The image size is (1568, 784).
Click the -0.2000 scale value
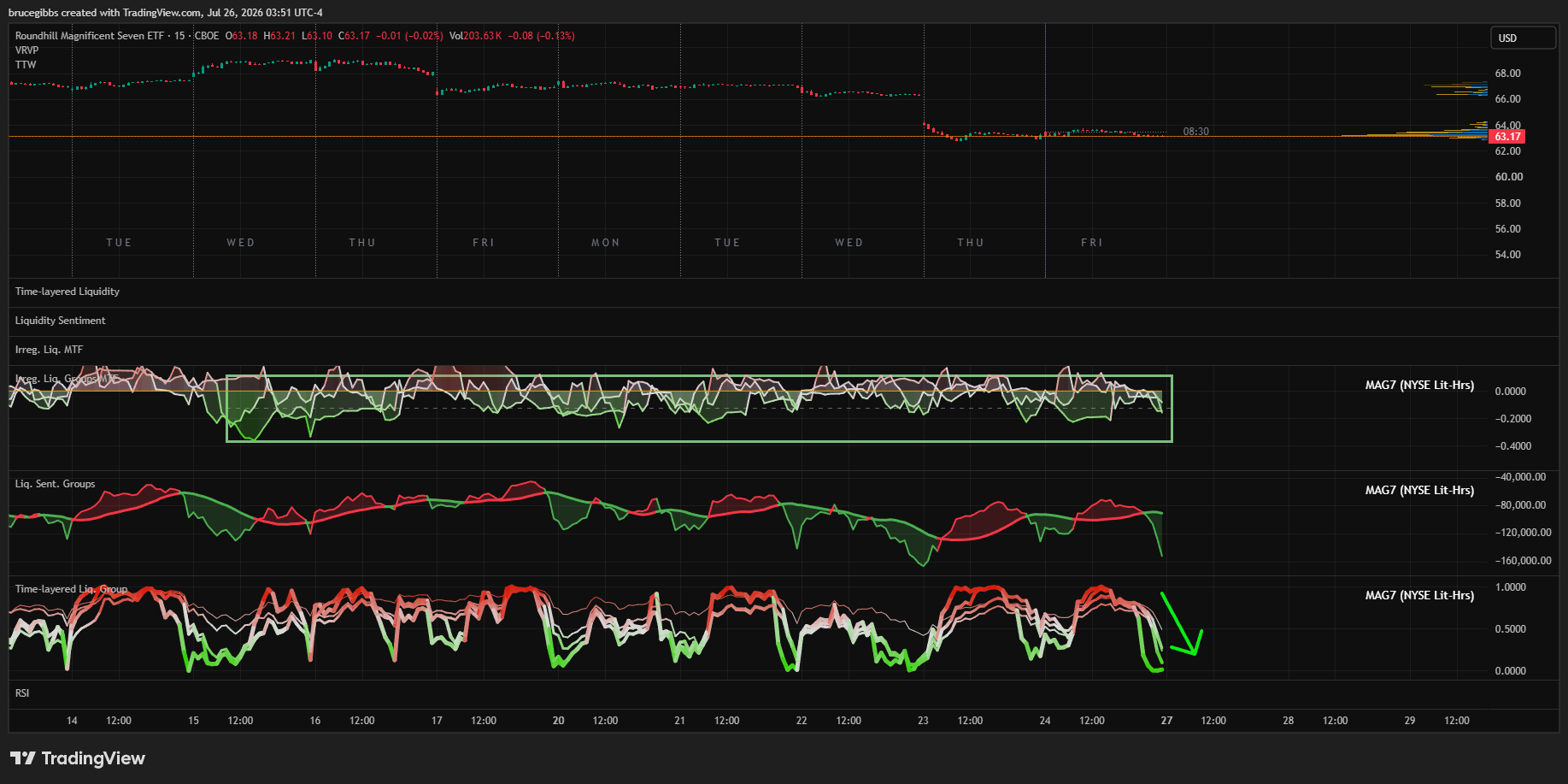pos(1513,419)
